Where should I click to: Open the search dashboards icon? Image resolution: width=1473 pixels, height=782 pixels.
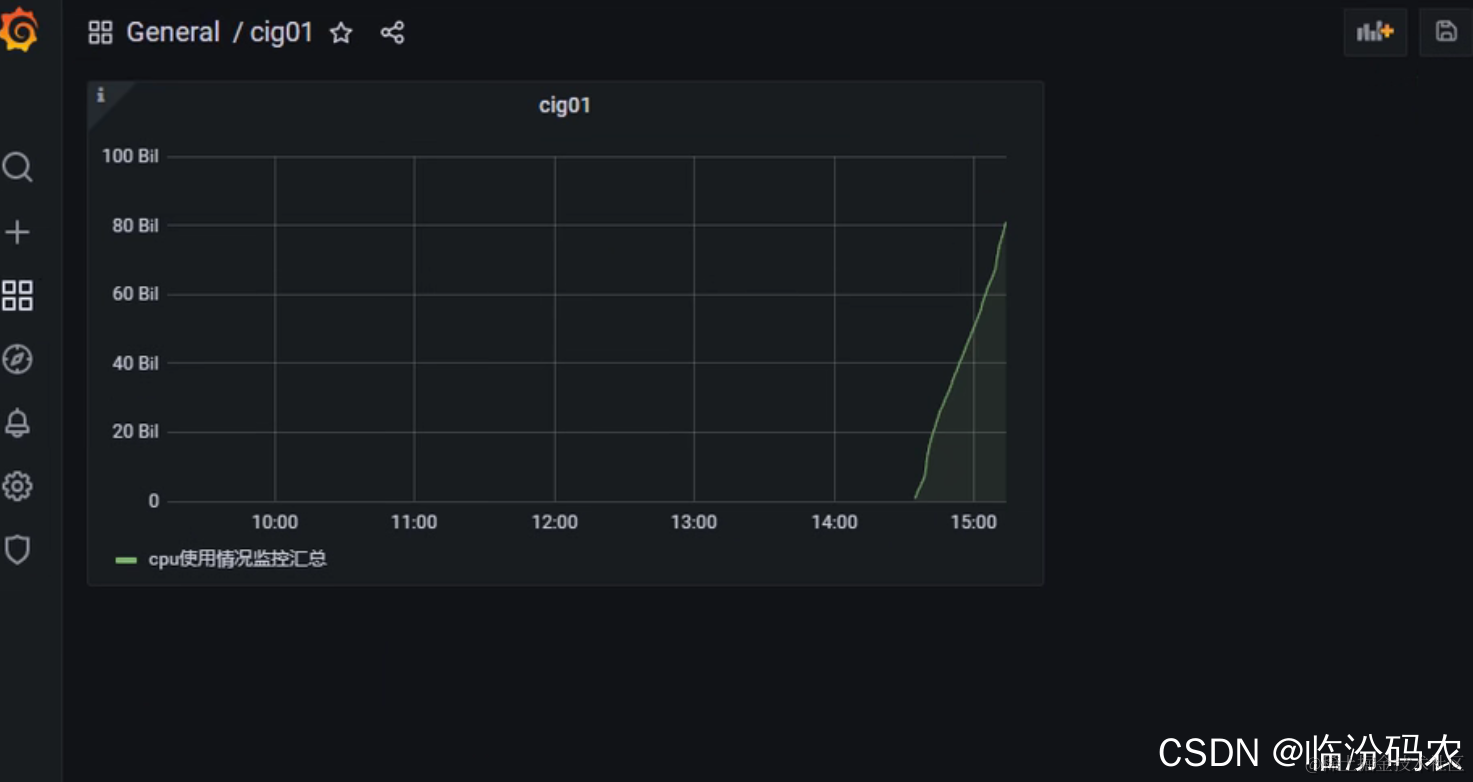[17, 167]
